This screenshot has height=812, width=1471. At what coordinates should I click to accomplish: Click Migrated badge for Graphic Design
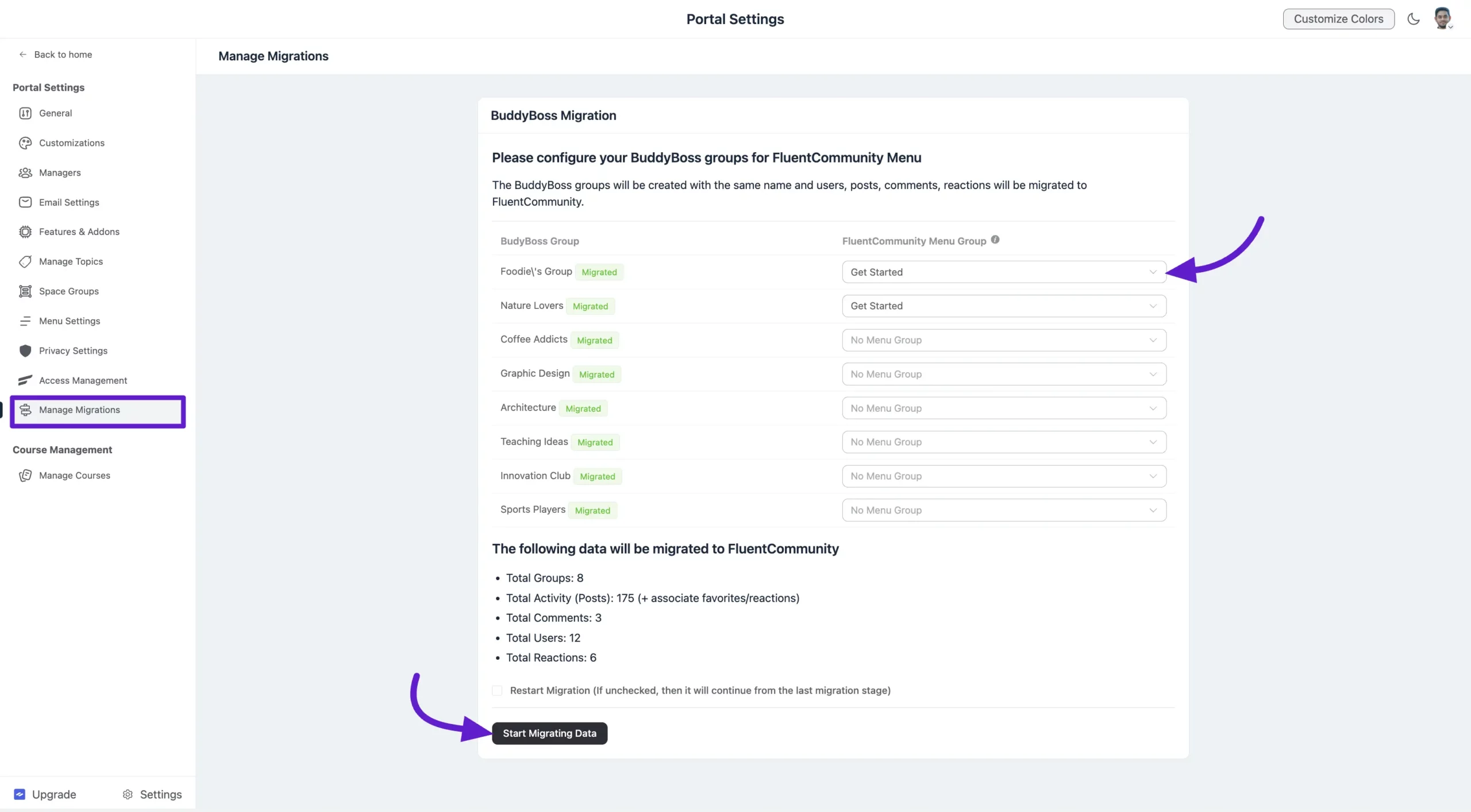pyautogui.click(x=596, y=374)
